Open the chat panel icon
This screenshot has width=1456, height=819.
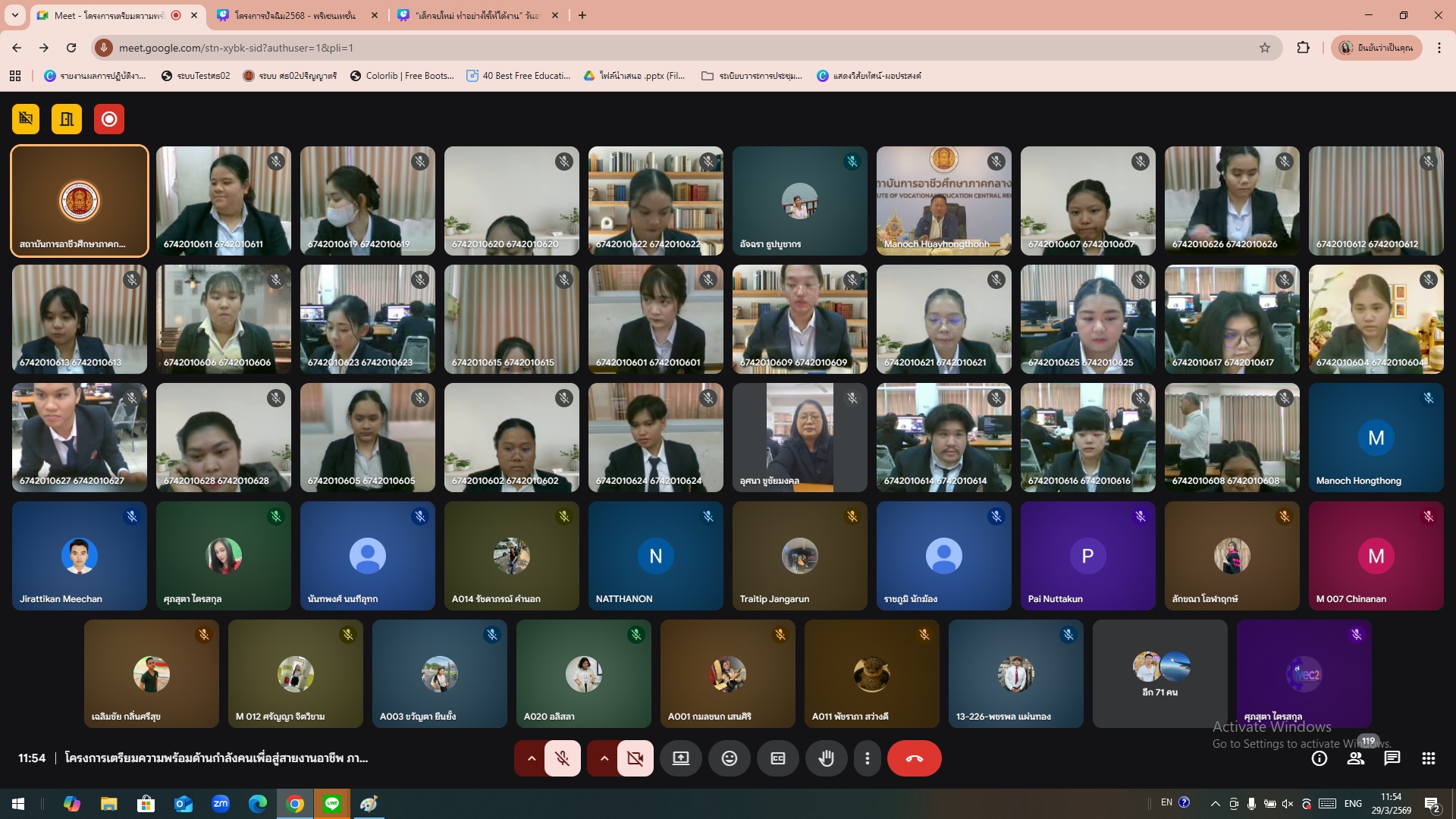[1392, 758]
